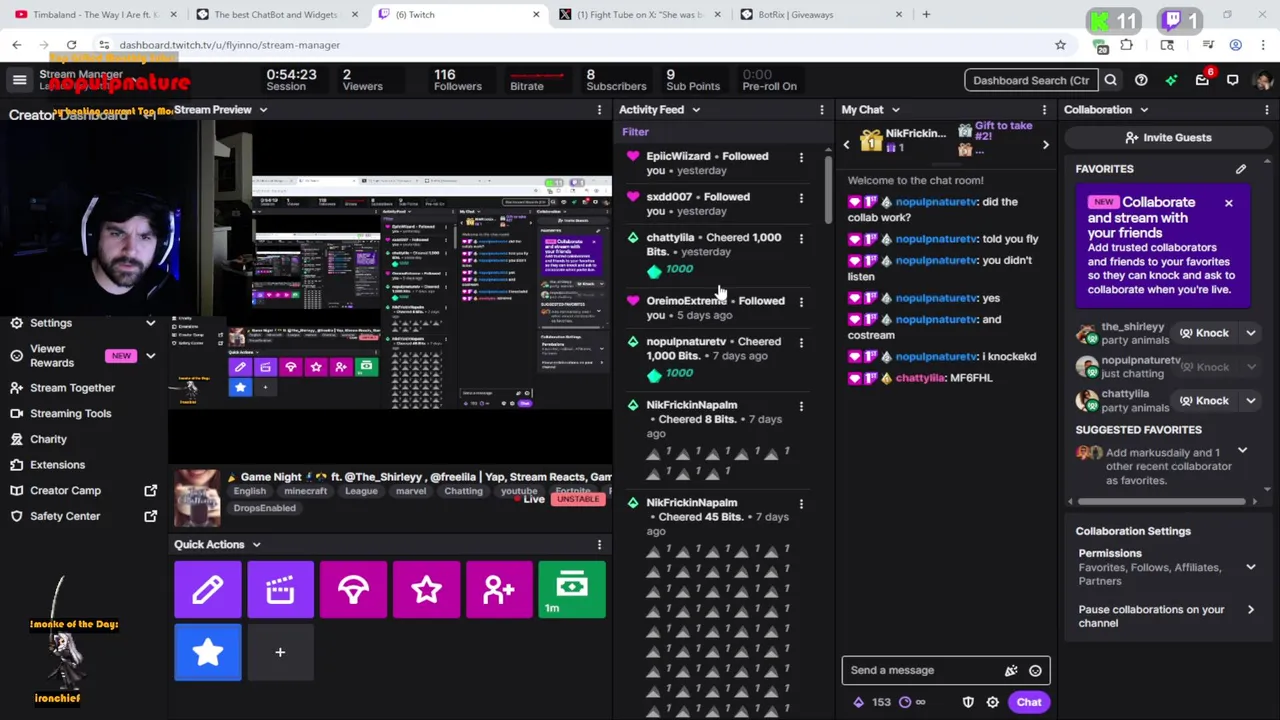This screenshot has height=720, width=1280.
Task: Expand the Suggested Favorites chevron
Action: coord(1242,452)
